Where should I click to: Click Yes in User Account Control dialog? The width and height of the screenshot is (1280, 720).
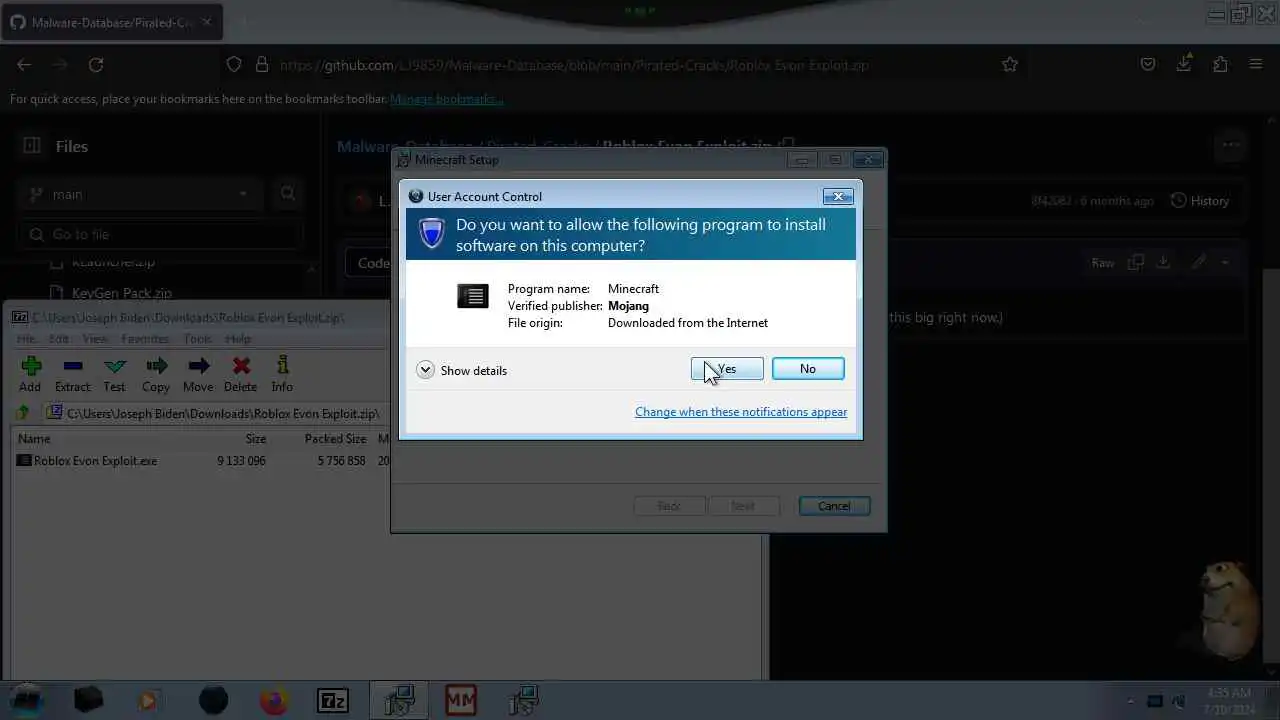727,369
